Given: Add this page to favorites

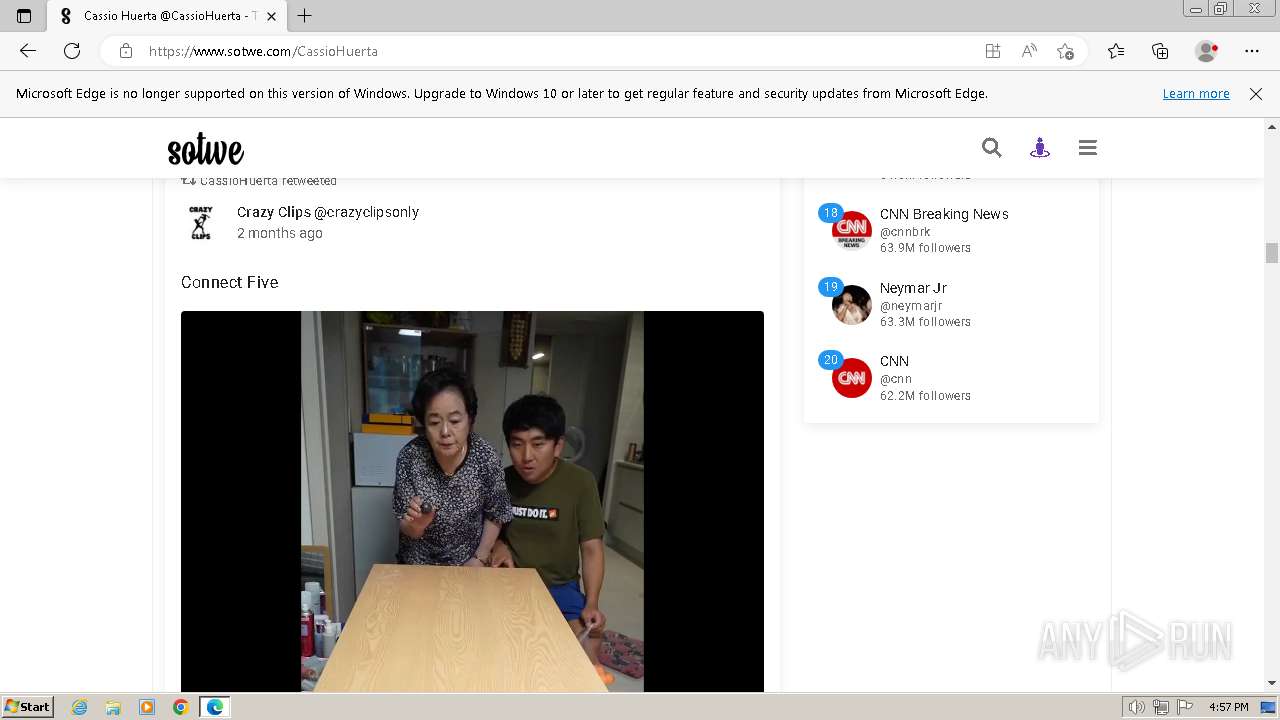Looking at the screenshot, I should coord(1065,51).
